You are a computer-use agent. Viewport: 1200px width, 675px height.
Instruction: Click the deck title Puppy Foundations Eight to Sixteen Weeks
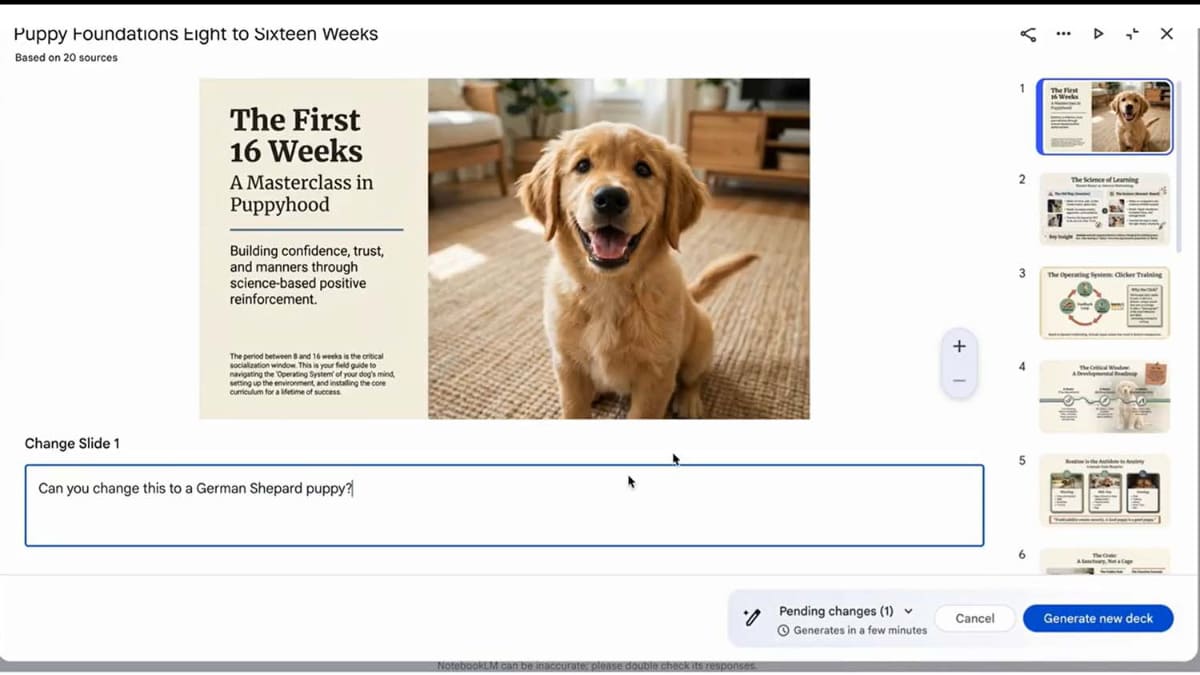[196, 34]
